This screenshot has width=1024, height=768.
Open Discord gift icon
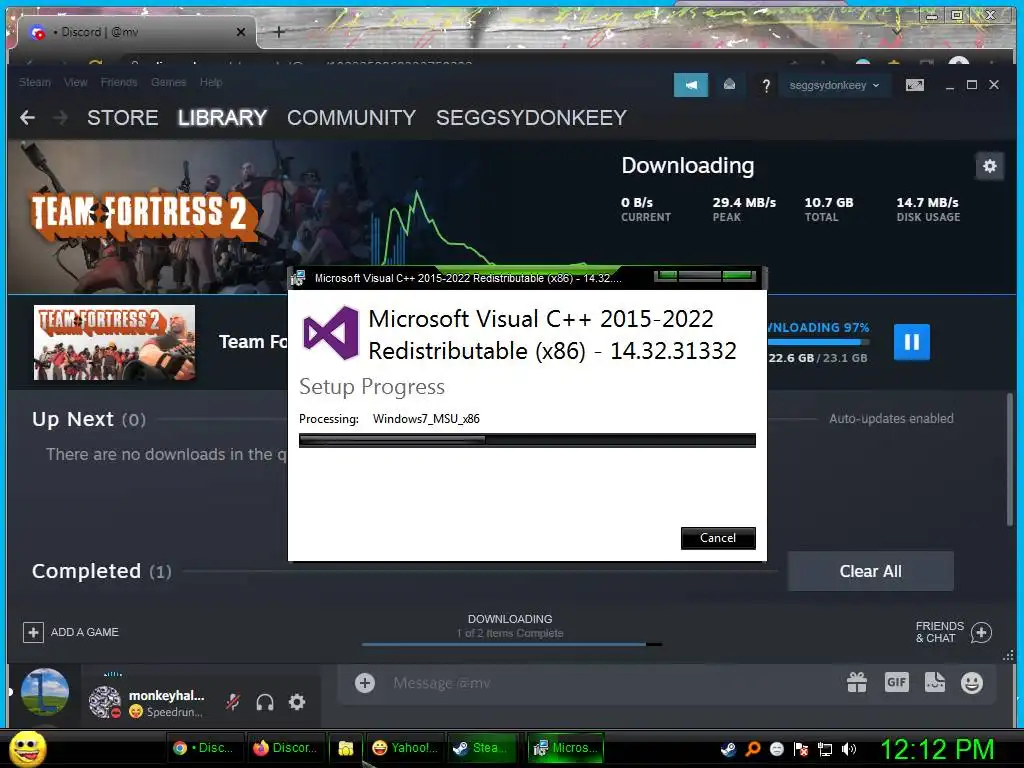pyautogui.click(x=857, y=683)
